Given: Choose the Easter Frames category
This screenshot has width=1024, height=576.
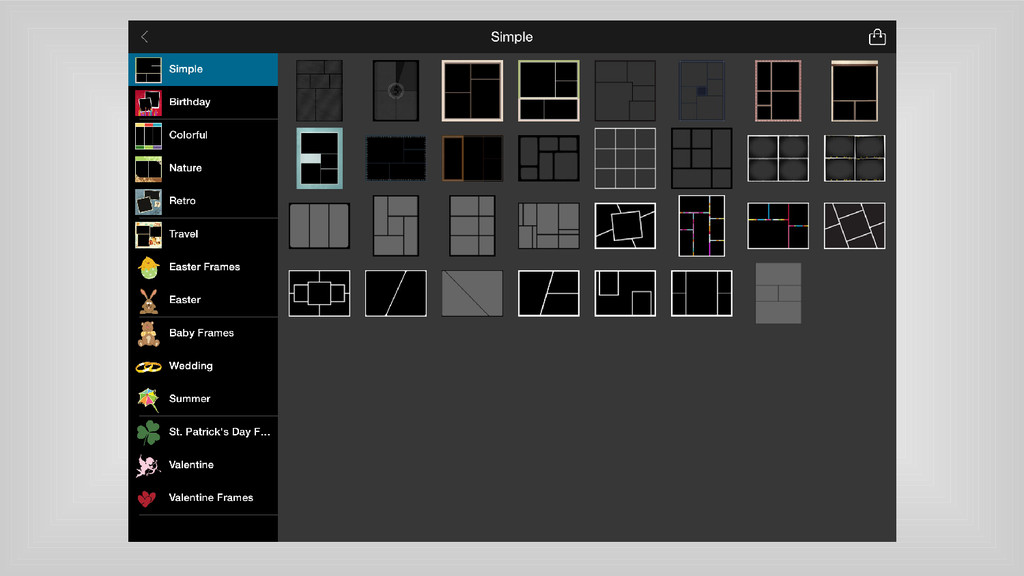Looking at the screenshot, I should 203,267.
